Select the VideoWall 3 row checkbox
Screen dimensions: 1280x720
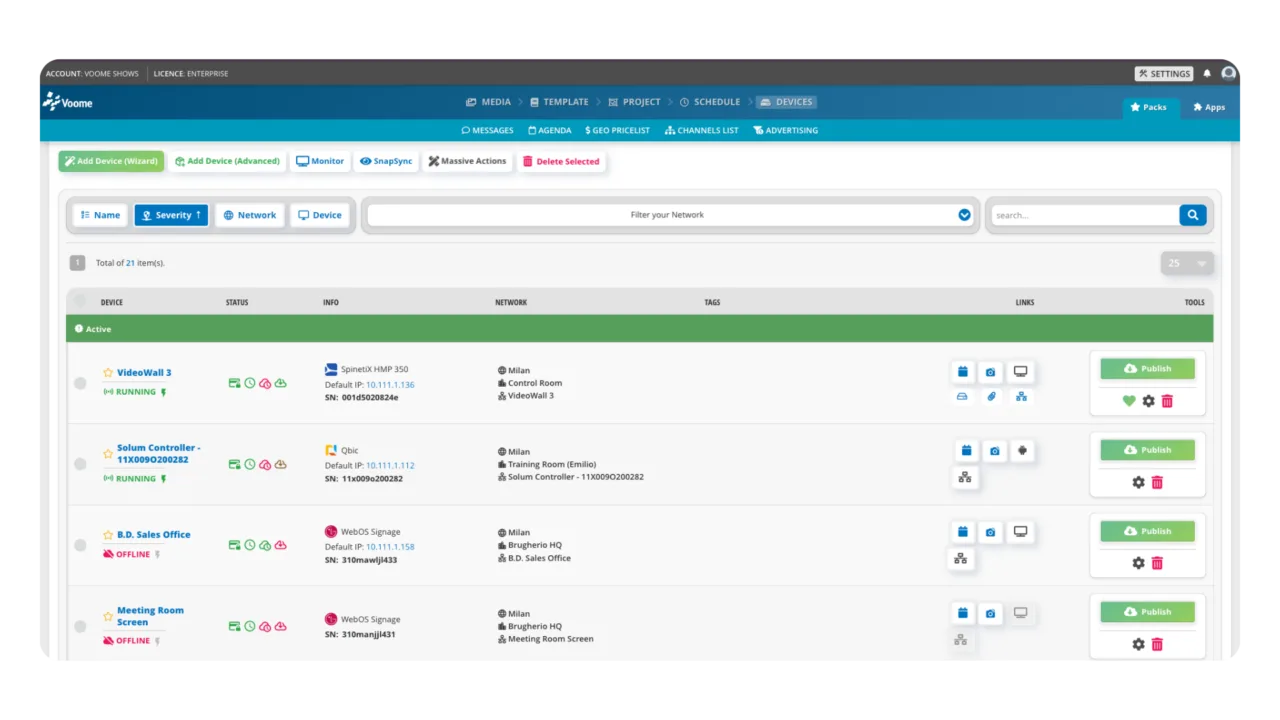pos(80,383)
